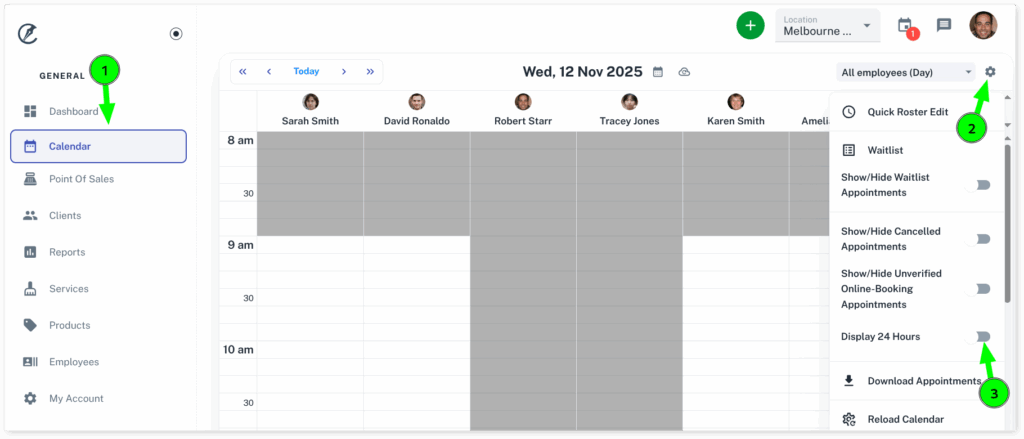Screen dimensions: 1024x439
Task: Expand the All employees (Day) dropdown
Action: tap(906, 72)
